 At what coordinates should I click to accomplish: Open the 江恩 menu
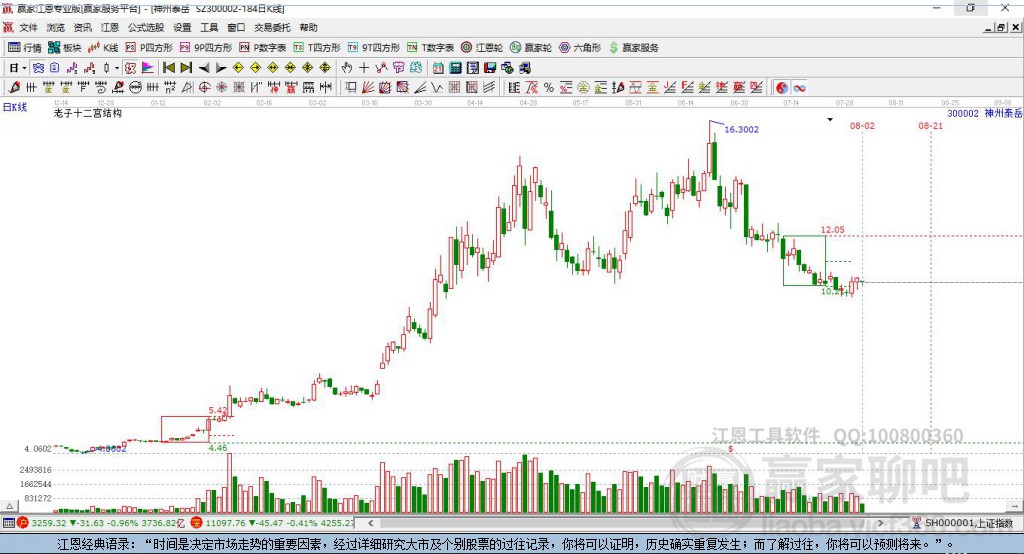(x=110, y=27)
